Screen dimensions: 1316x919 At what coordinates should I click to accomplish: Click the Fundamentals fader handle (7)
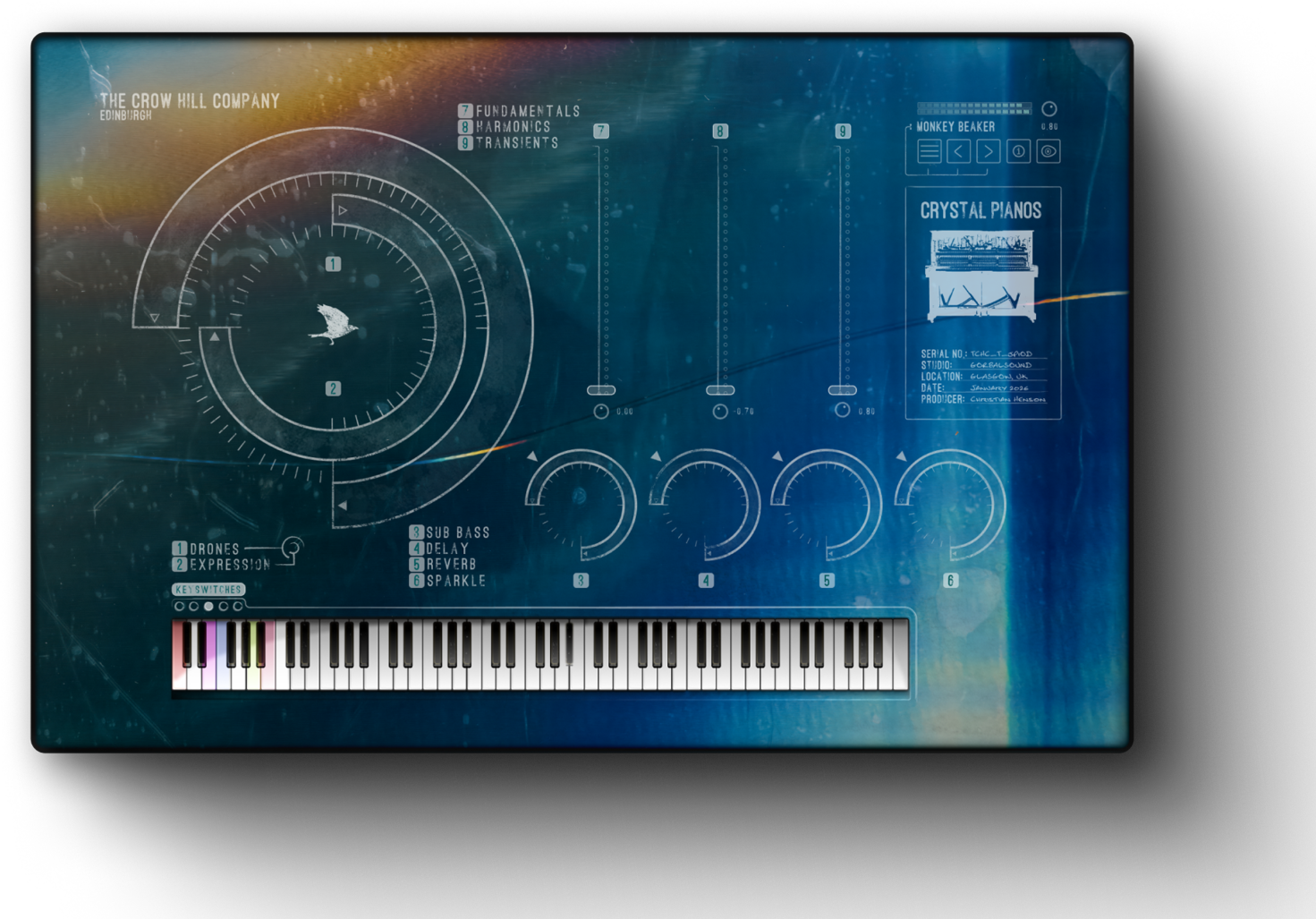[x=601, y=390]
